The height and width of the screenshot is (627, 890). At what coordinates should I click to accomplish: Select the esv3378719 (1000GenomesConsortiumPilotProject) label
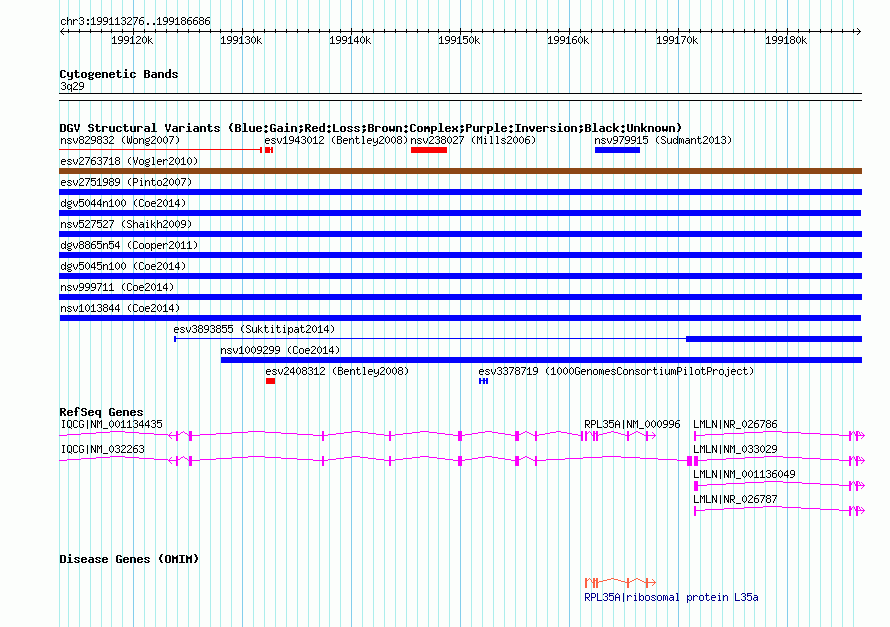[x=616, y=371]
